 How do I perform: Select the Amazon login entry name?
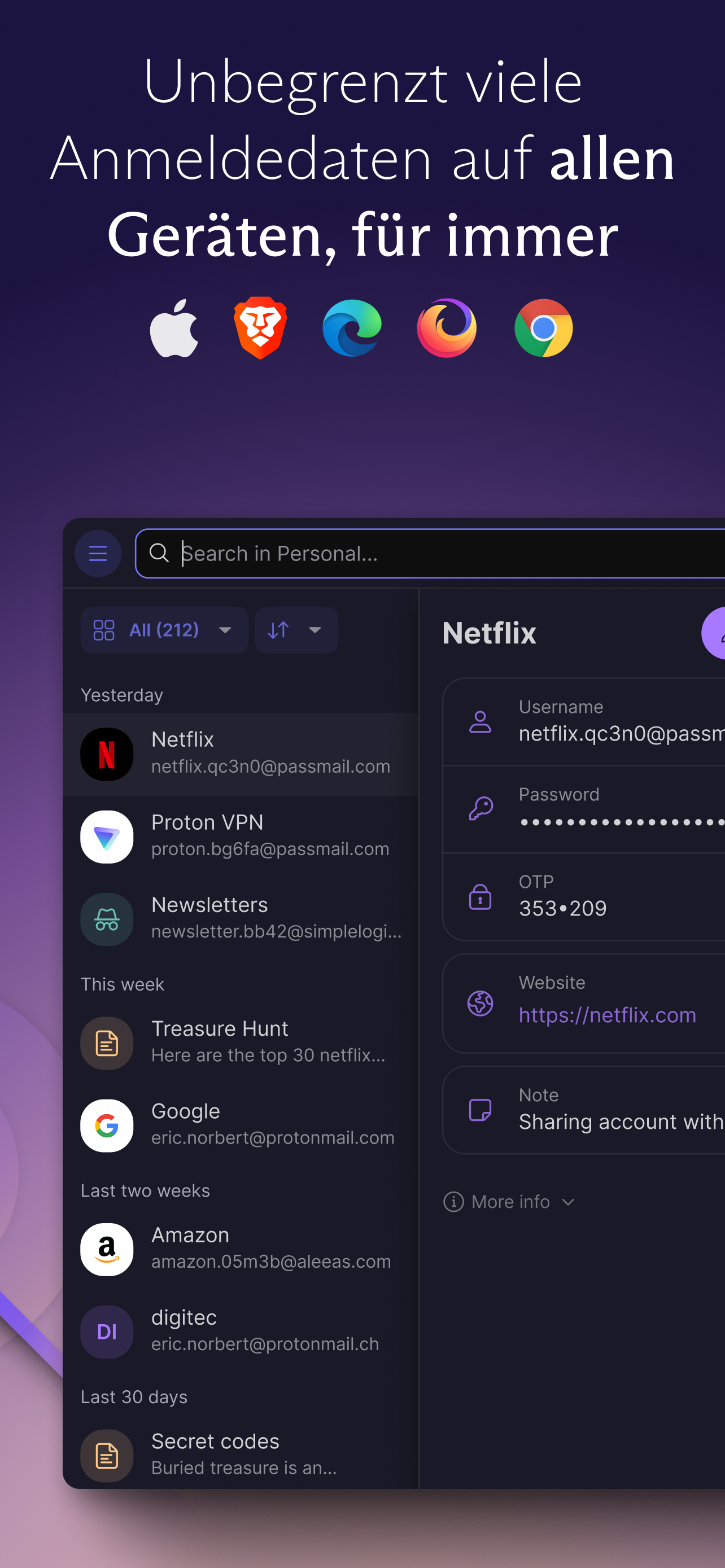click(190, 1235)
